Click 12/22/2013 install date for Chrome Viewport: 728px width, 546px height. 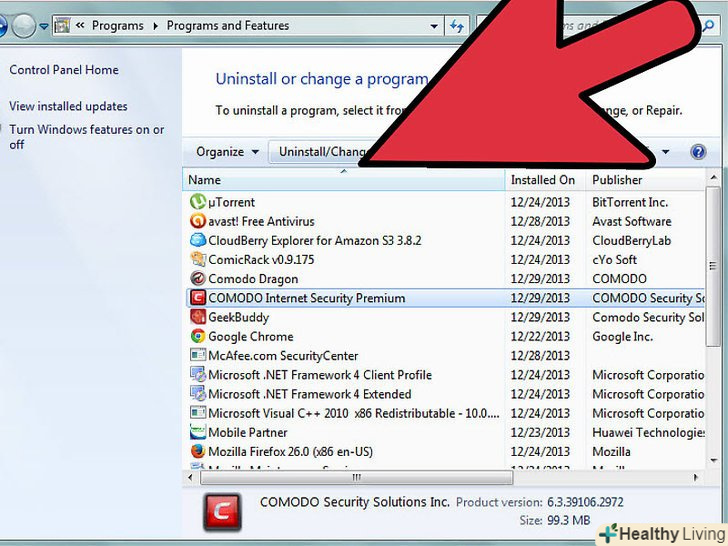coord(540,336)
